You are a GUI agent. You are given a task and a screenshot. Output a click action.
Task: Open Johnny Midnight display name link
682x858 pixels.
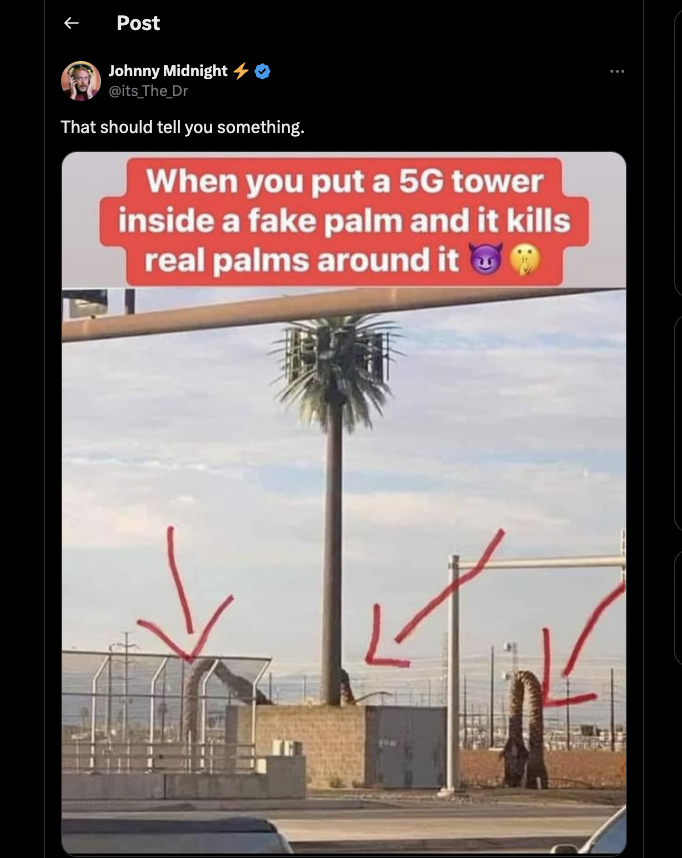click(168, 71)
